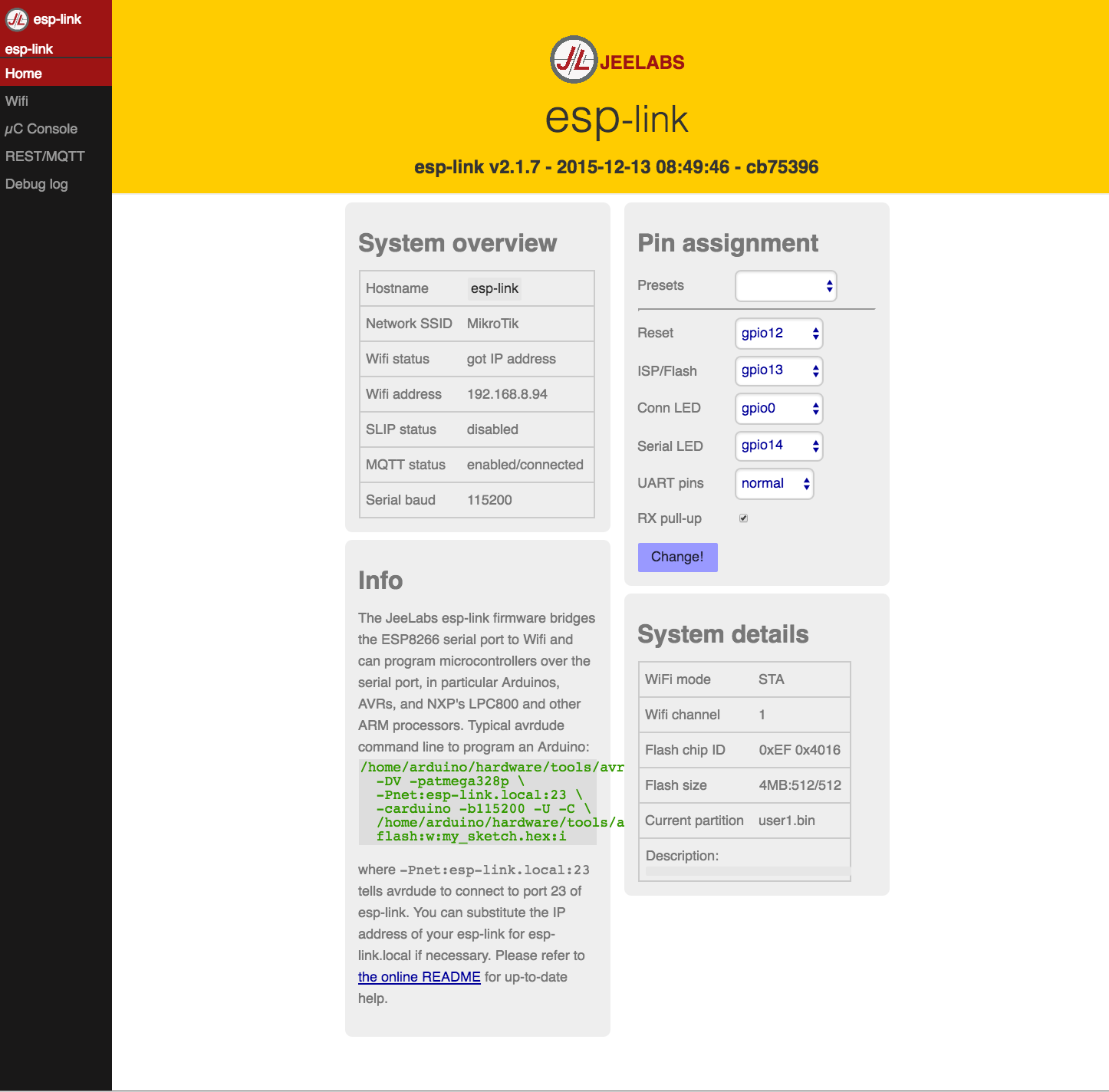Click the JeeLabs logo in yellow banner

[574, 60]
